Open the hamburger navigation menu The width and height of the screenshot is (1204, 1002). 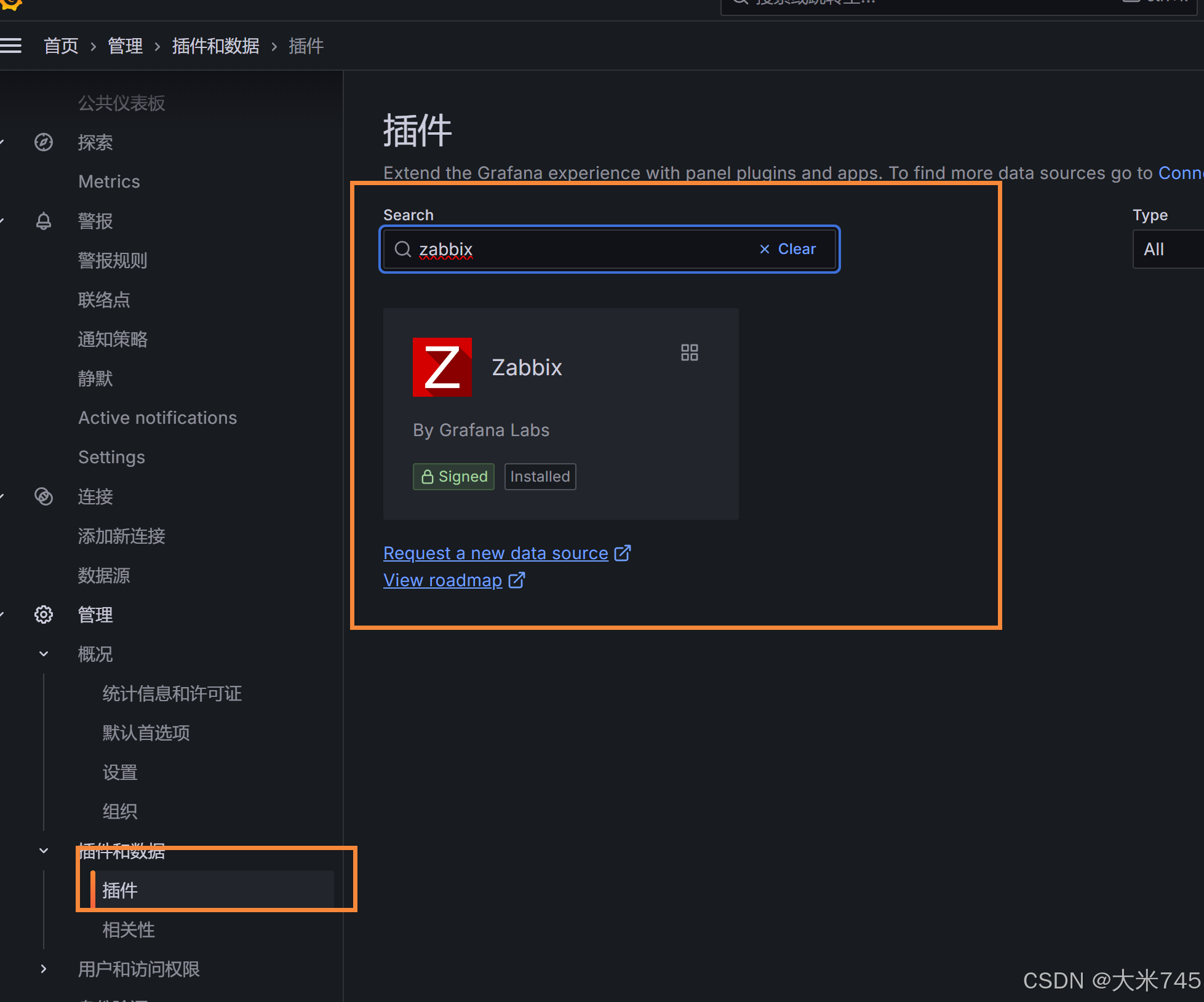coord(10,46)
